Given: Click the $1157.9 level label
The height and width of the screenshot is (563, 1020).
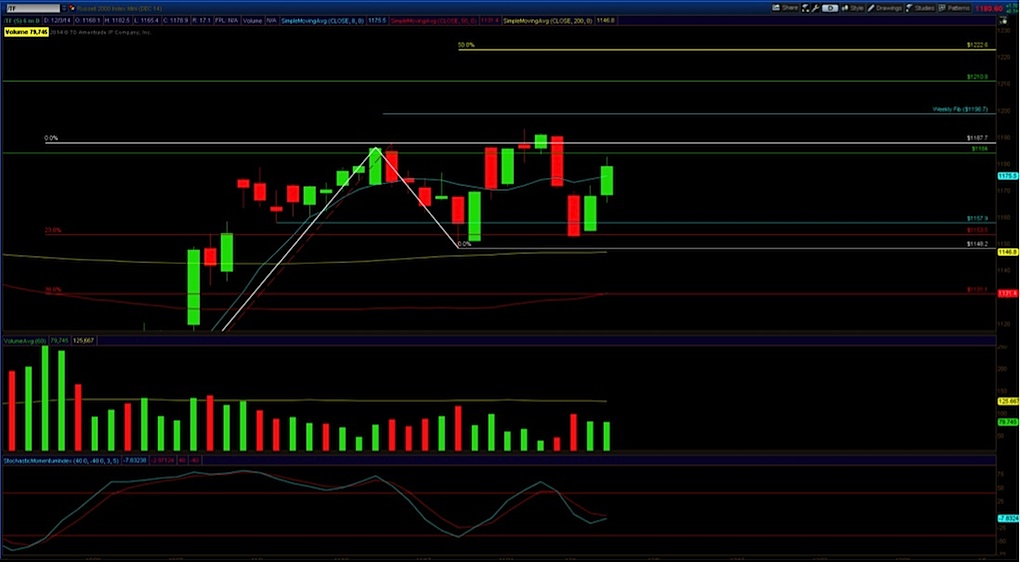Looking at the screenshot, I should 977,218.
